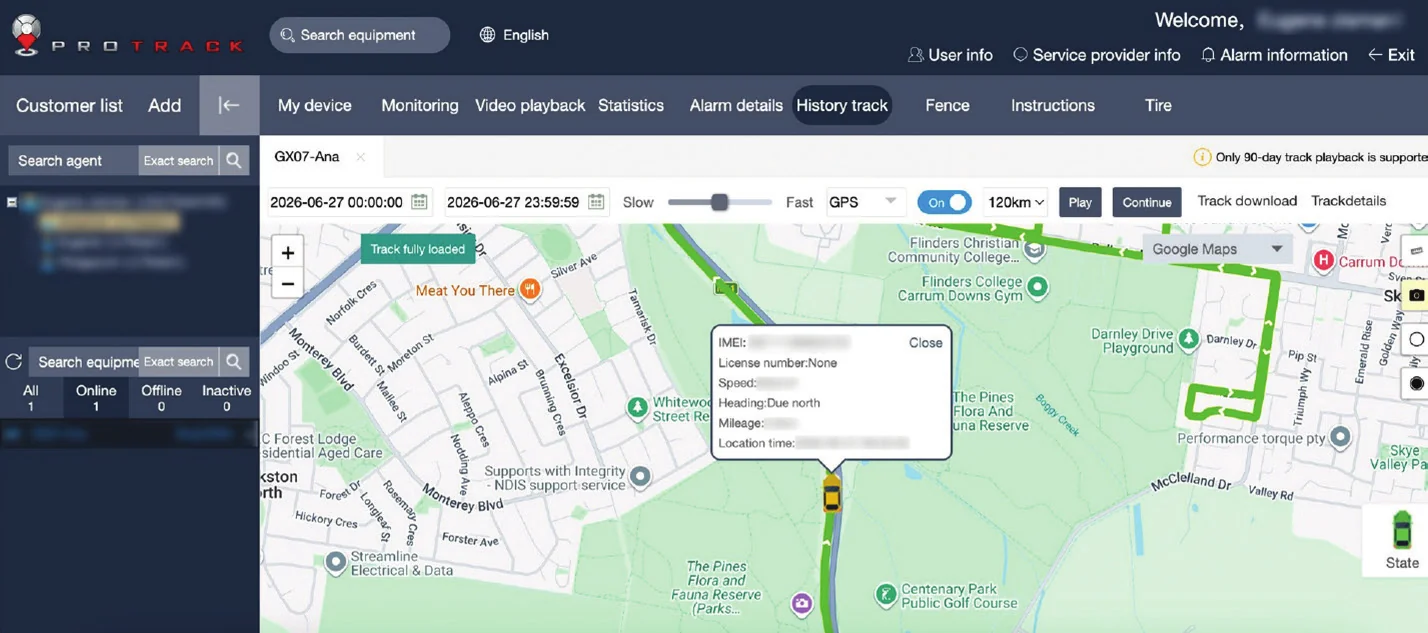
Task: Open the 120km speed dropdown
Action: pos(1015,202)
